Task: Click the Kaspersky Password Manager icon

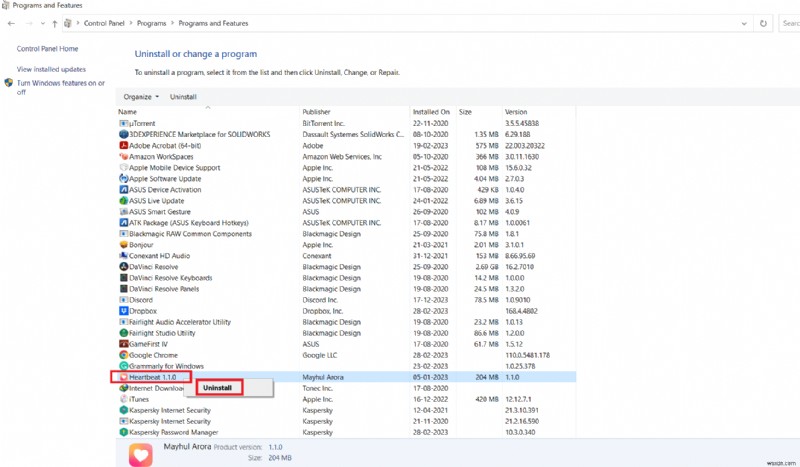Action: [x=123, y=432]
